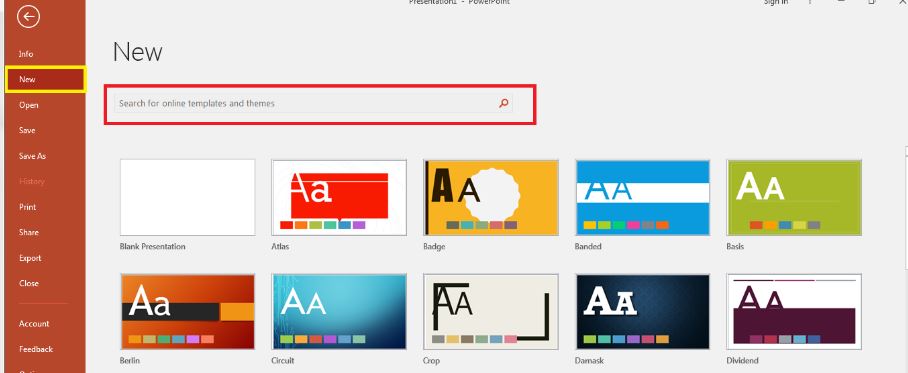Choose Open from the sidebar
The image size is (908, 373).
[x=28, y=105]
